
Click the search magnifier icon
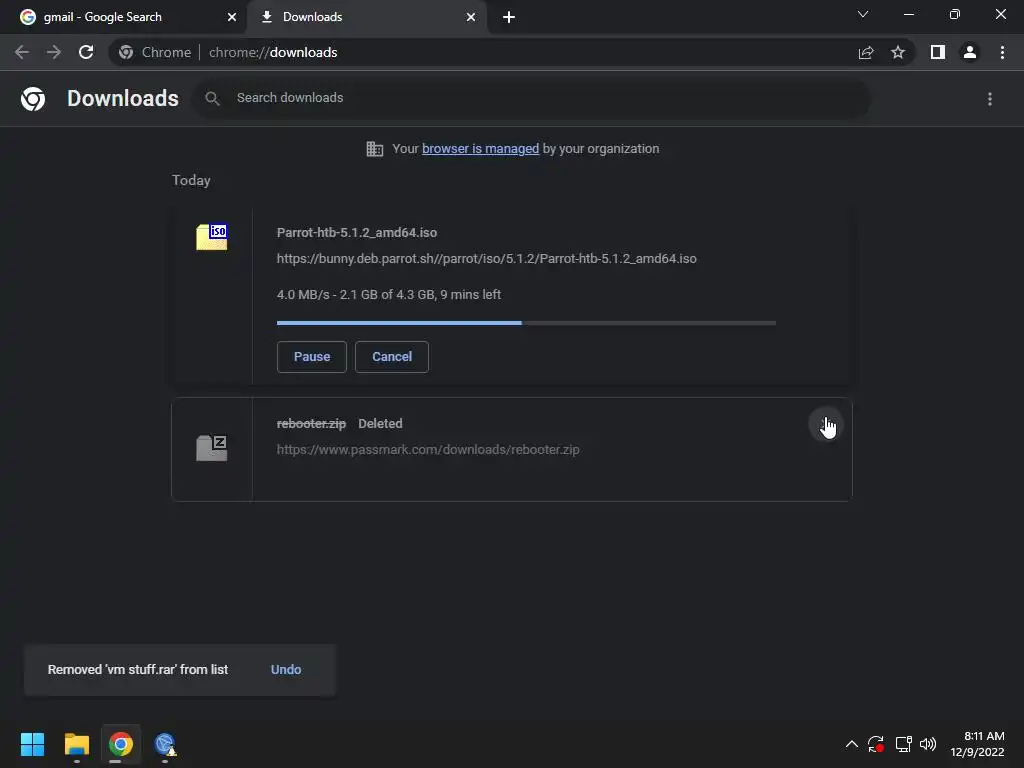[212, 99]
